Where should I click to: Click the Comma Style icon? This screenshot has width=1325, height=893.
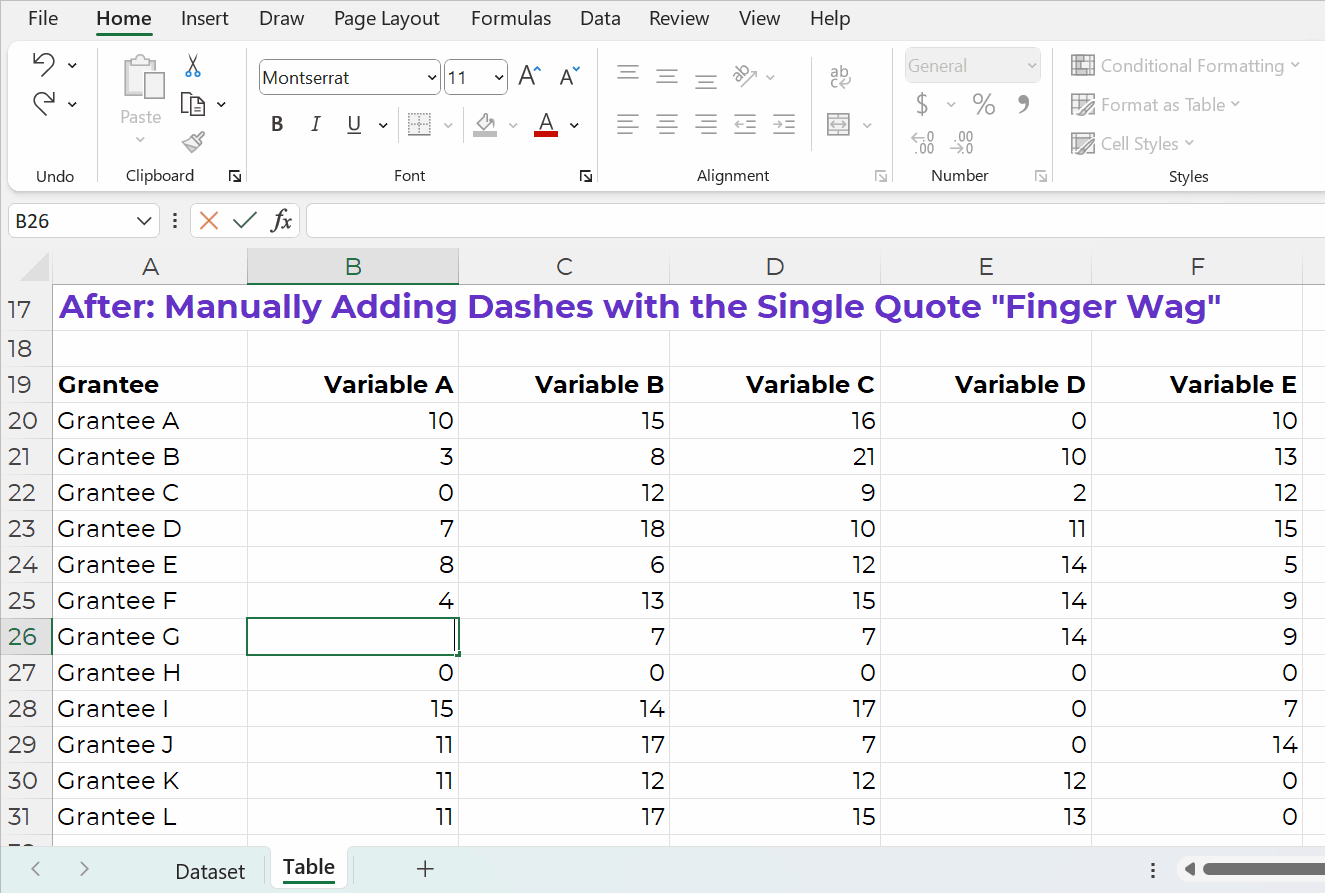(x=1023, y=103)
